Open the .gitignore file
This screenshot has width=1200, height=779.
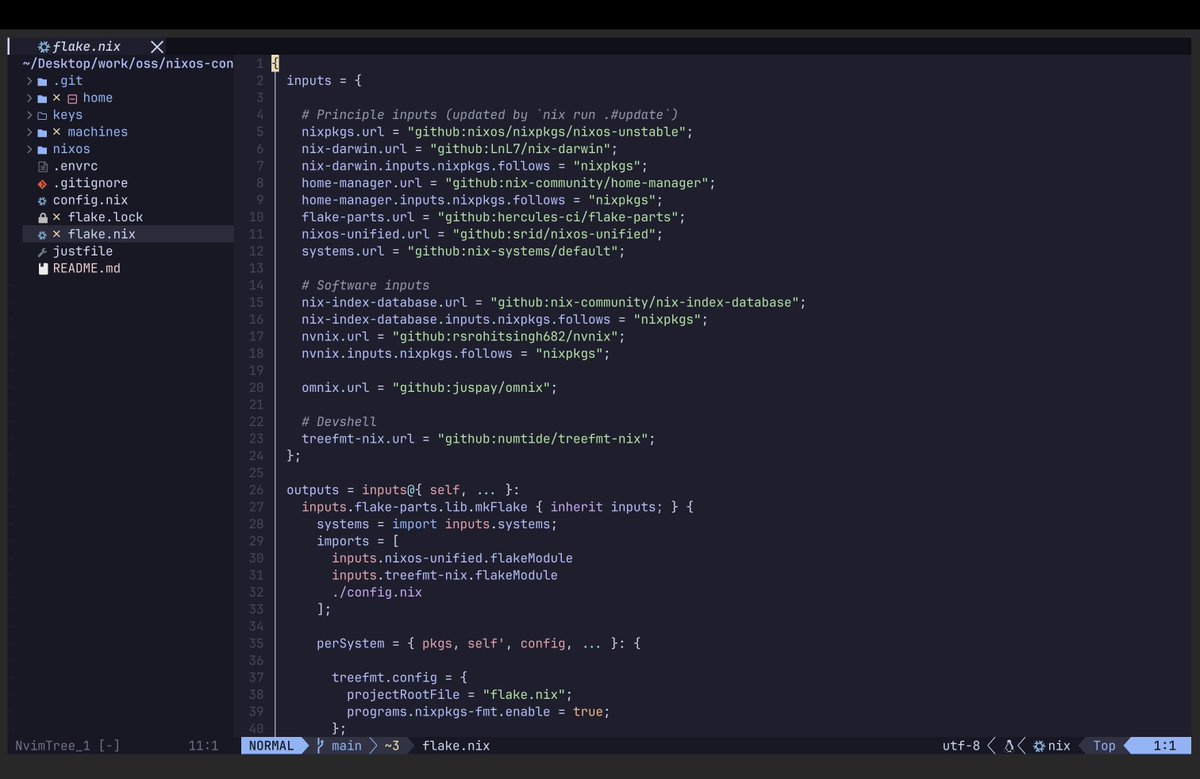click(x=90, y=183)
